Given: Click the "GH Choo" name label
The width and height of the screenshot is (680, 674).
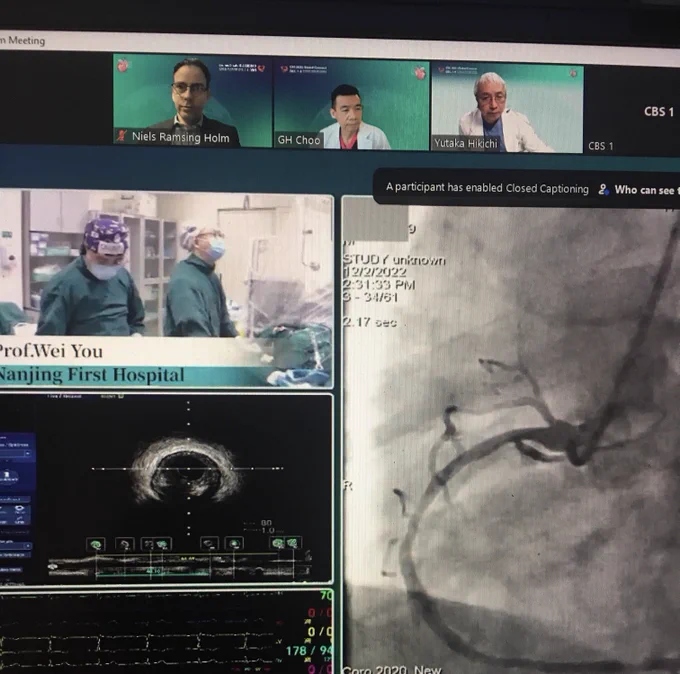Looking at the screenshot, I should [x=299, y=140].
